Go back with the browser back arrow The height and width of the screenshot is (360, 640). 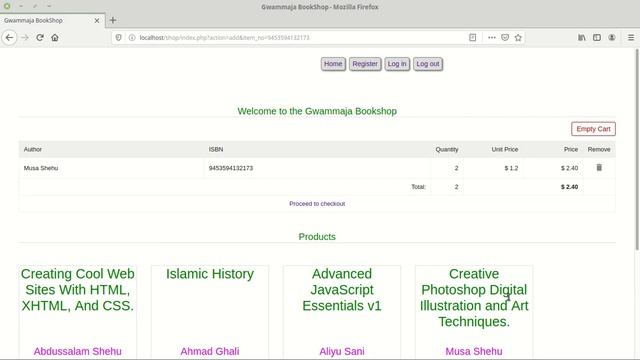pos(9,38)
